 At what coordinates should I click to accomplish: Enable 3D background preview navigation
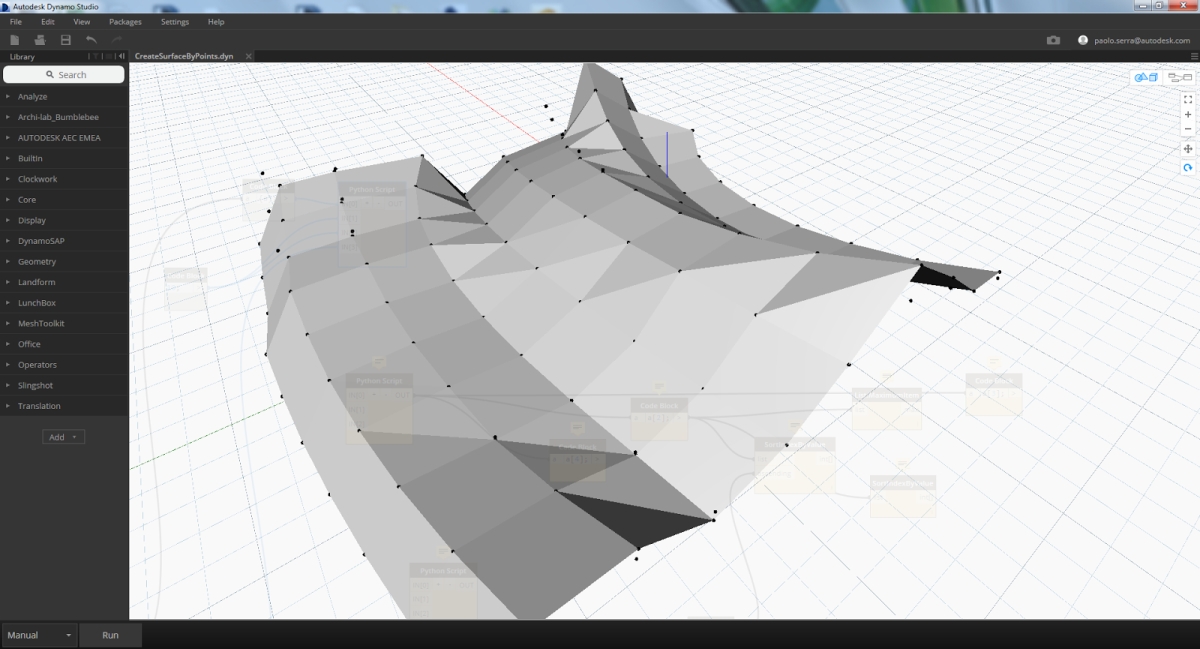point(1146,77)
